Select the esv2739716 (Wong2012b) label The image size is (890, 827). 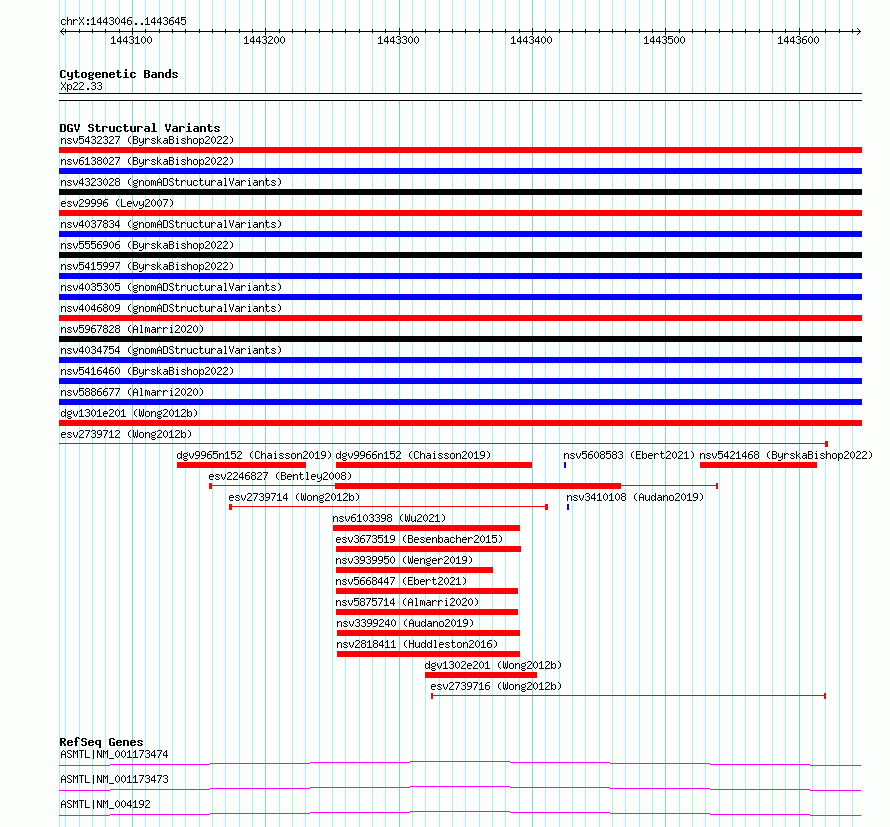point(496,686)
